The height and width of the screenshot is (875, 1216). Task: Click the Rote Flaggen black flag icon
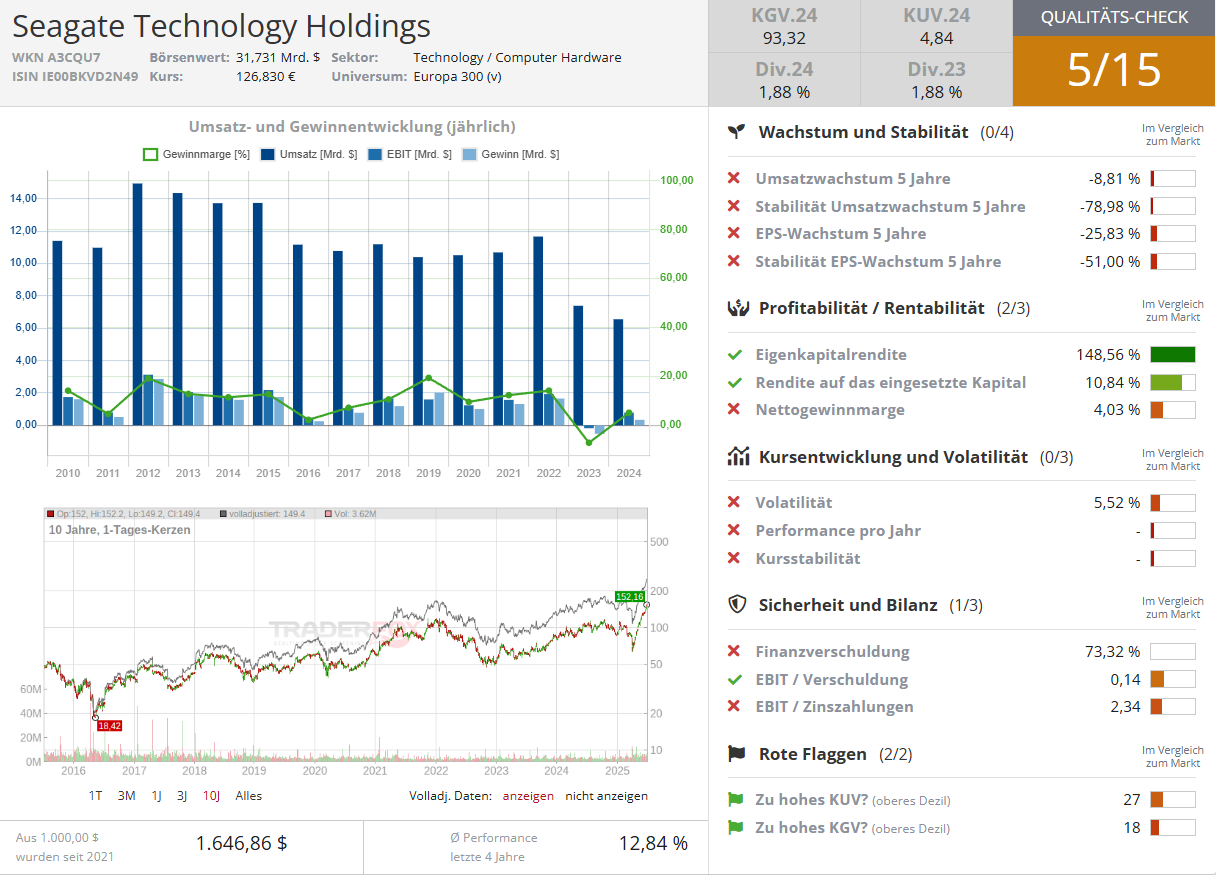[x=737, y=753]
